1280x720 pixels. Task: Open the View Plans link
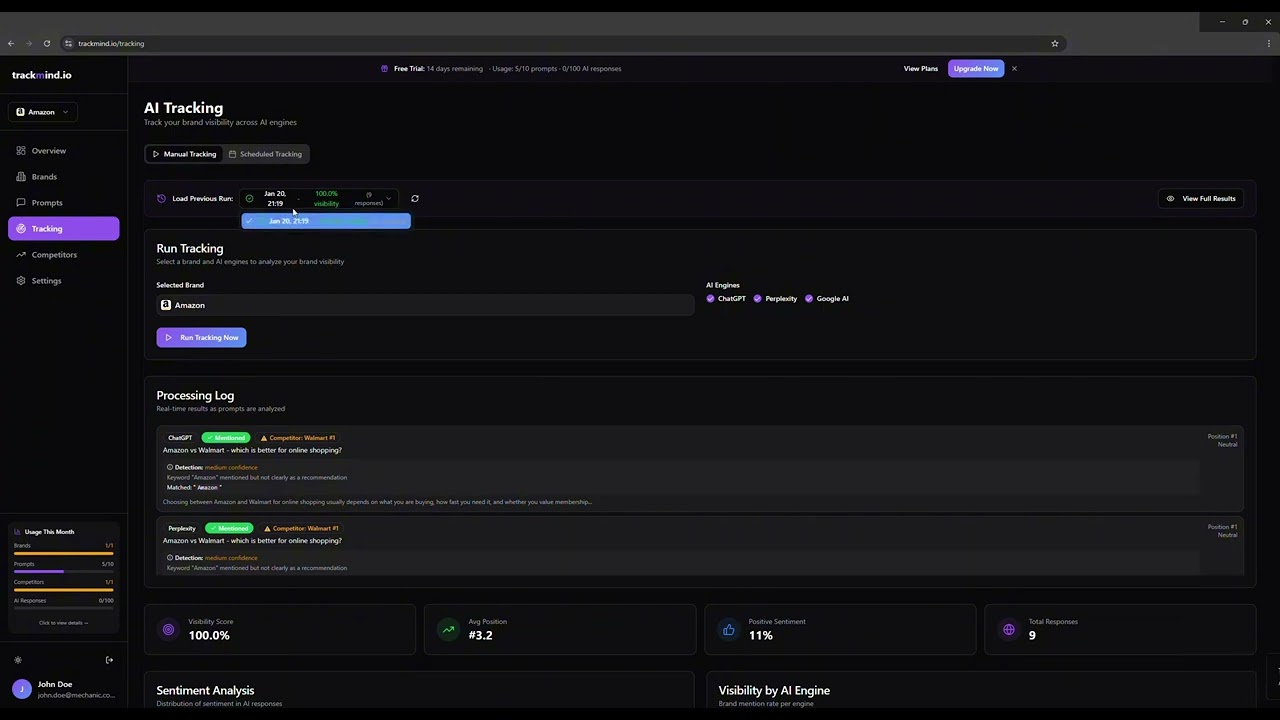921,69
